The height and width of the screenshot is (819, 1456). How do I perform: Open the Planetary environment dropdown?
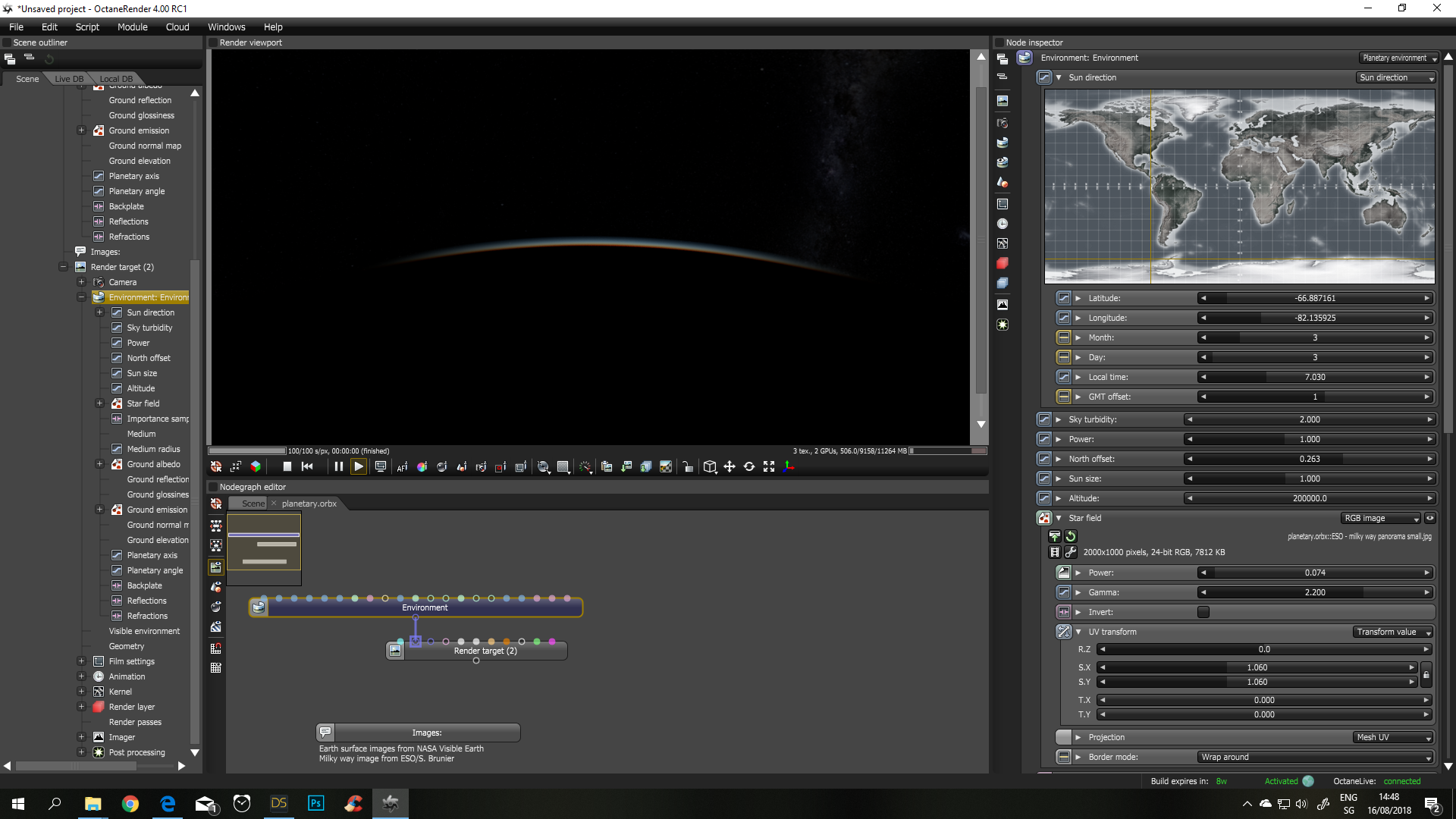[x=1399, y=58]
